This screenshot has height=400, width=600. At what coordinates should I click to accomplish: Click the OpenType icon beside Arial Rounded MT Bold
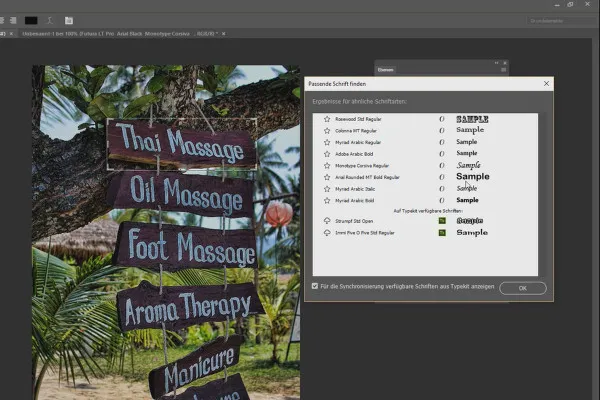coord(442,177)
